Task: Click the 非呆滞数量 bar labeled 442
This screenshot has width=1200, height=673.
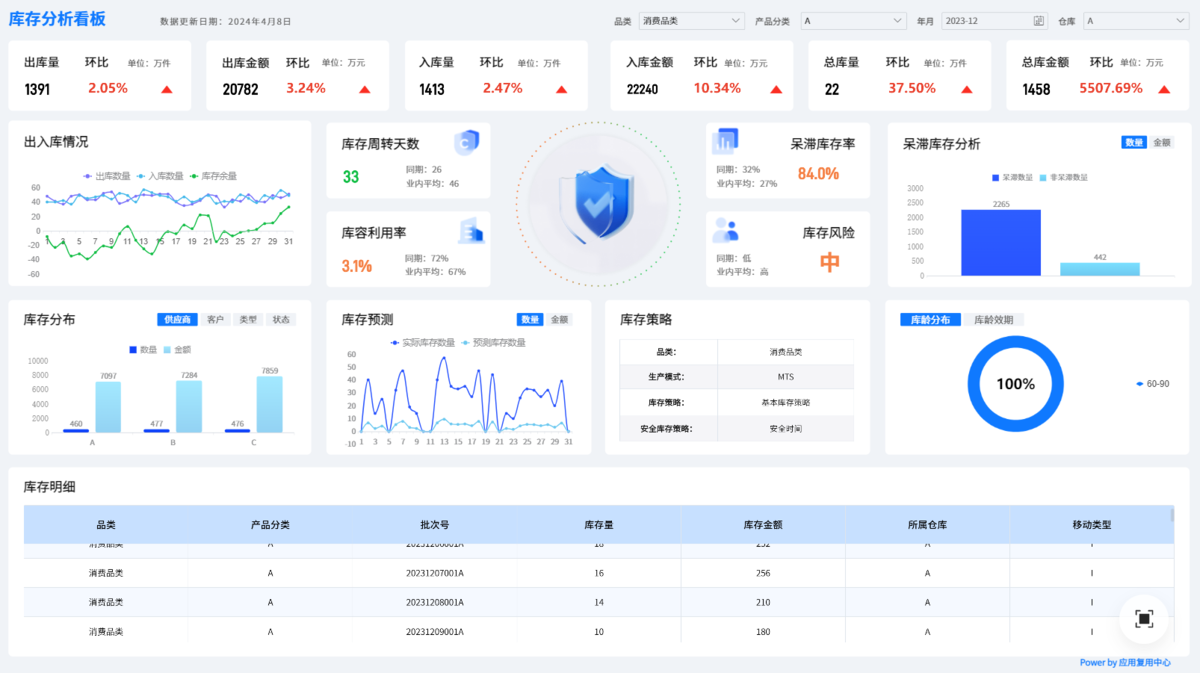Action: [x=1100, y=269]
